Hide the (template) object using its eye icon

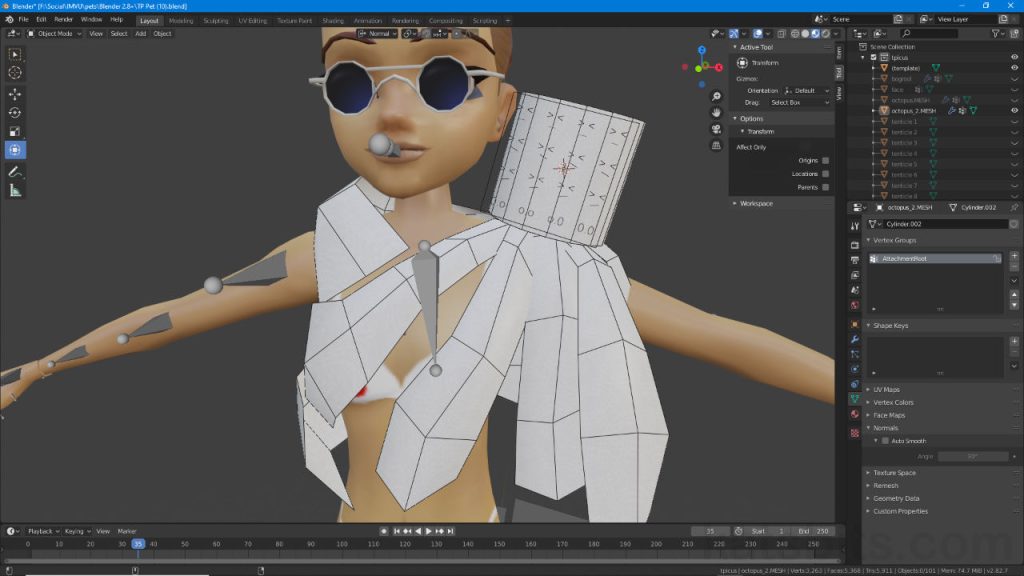point(1015,67)
